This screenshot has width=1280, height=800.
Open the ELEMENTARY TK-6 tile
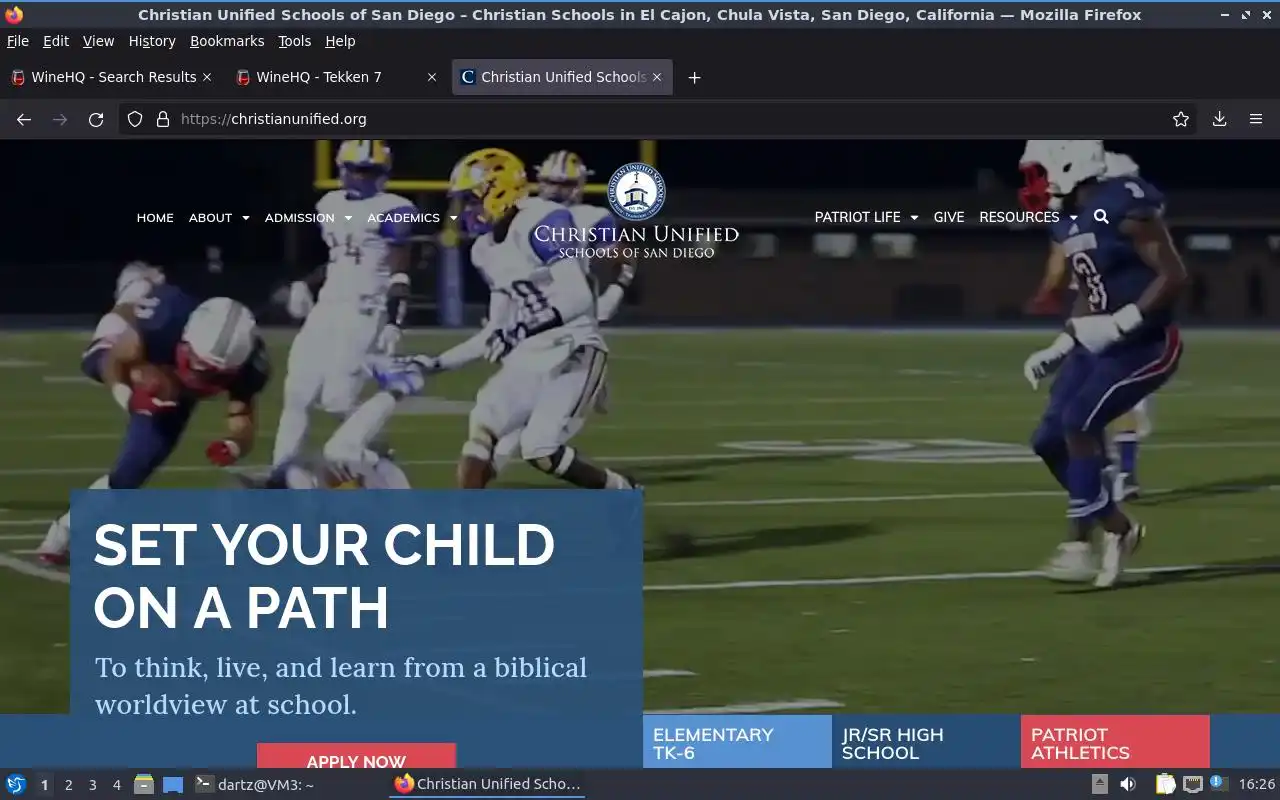[737, 742]
